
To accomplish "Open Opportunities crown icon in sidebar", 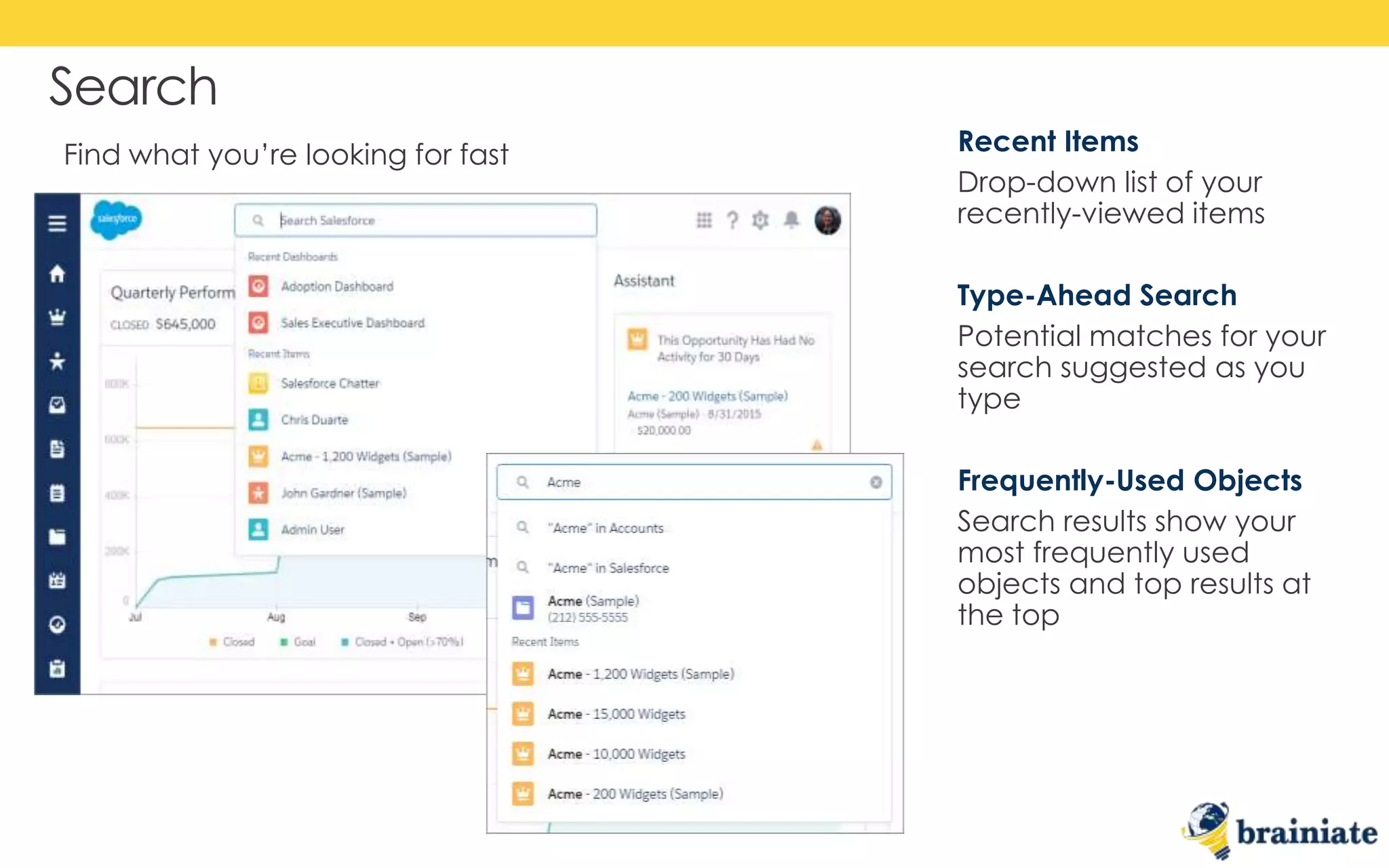I will (58, 317).
